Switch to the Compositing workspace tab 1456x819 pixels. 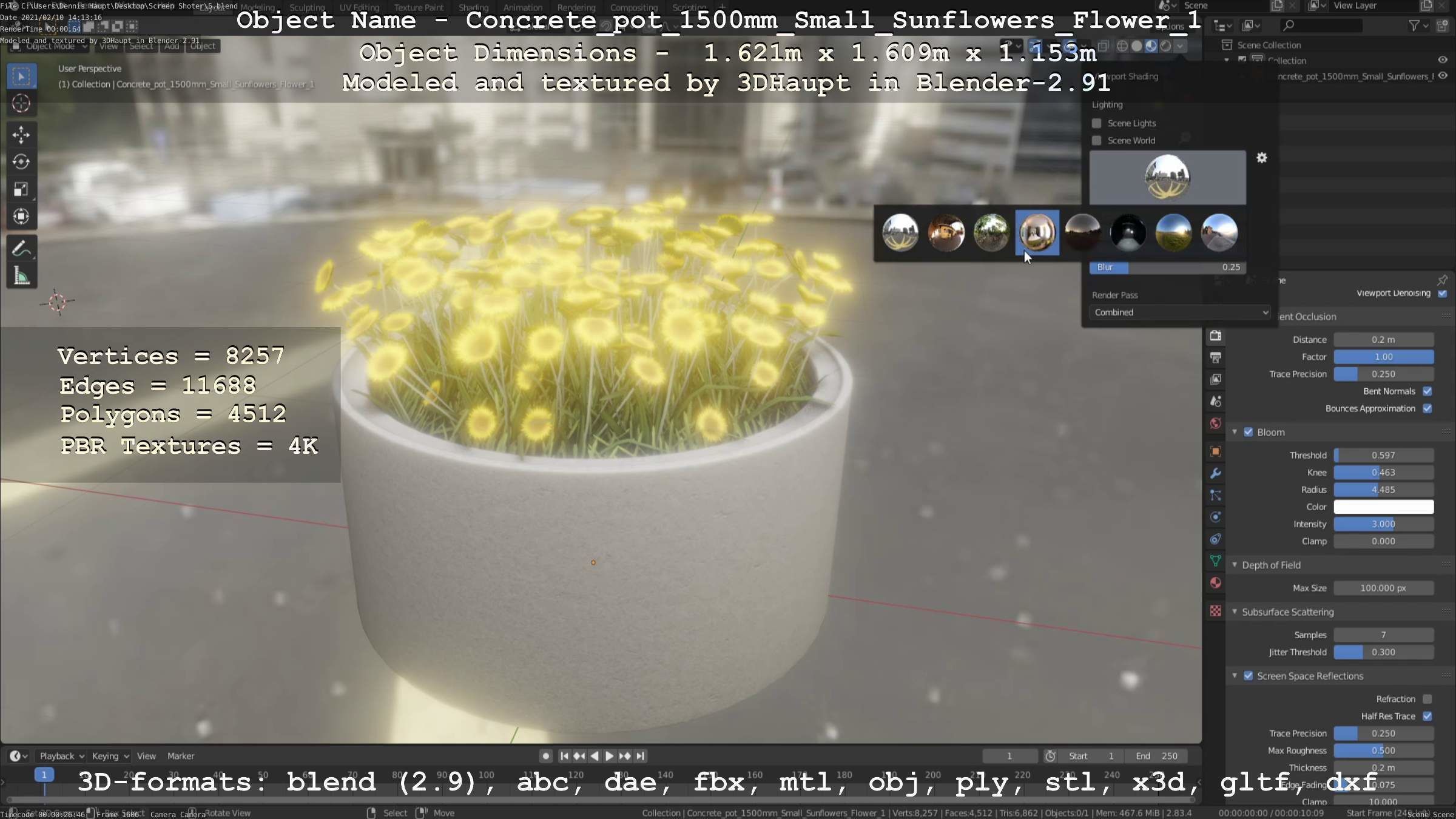(x=634, y=7)
